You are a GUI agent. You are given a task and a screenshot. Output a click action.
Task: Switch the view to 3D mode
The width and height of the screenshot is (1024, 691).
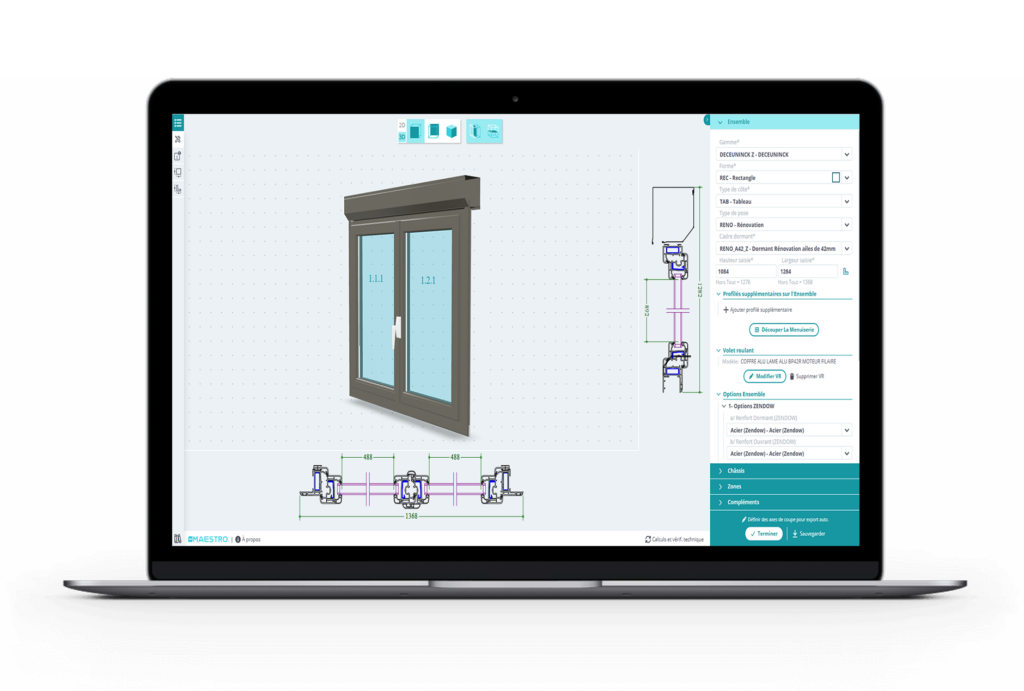coord(402,137)
